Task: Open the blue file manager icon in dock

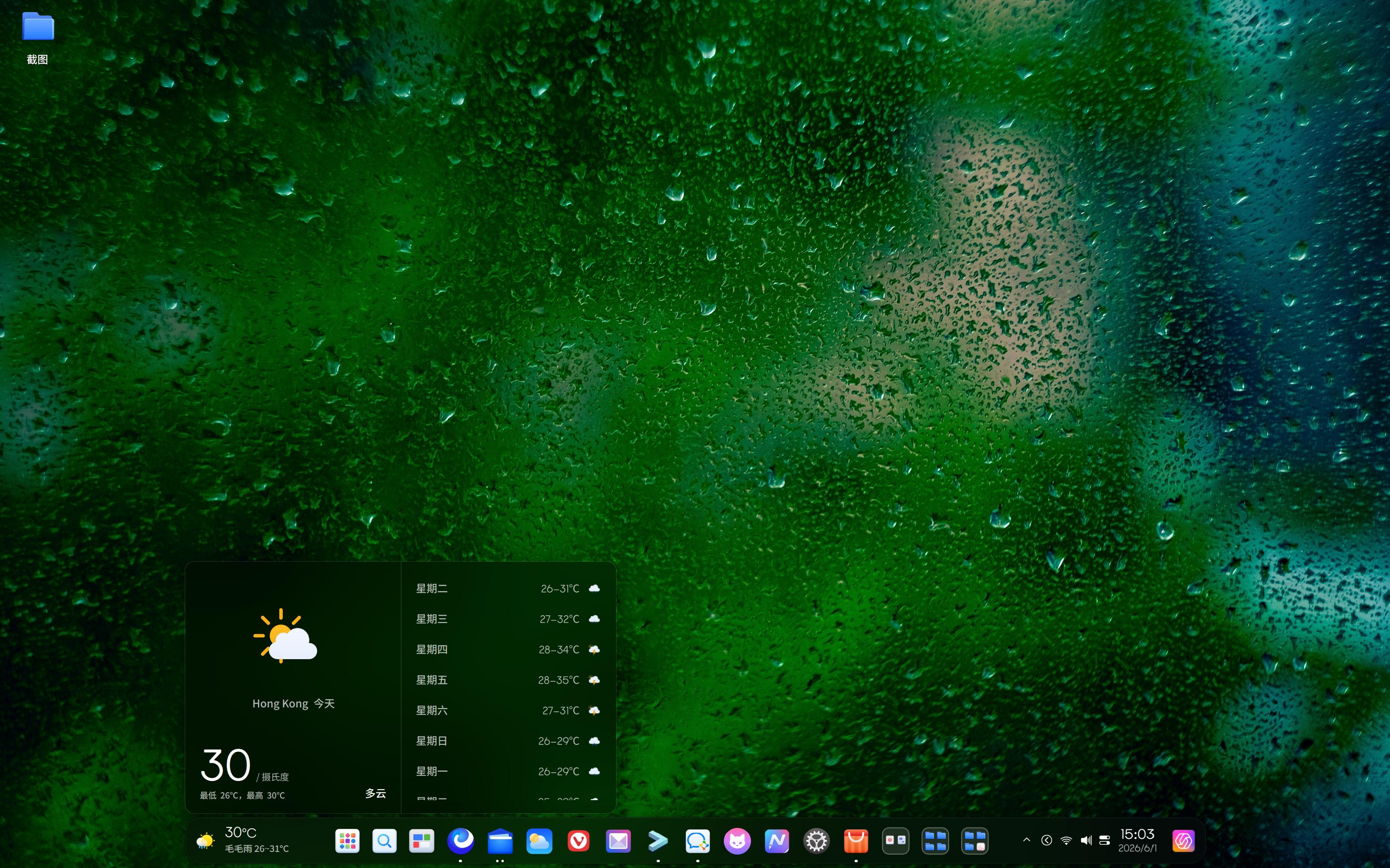Action: click(500, 841)
